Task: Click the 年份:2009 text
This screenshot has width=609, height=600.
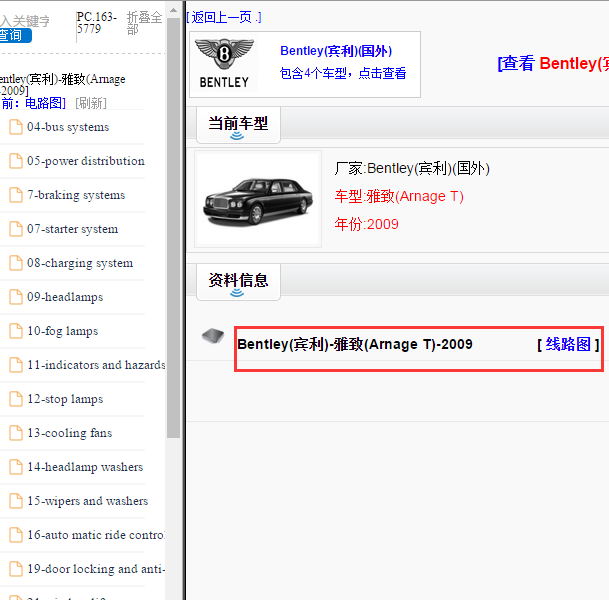Action: tap(366, 224)
